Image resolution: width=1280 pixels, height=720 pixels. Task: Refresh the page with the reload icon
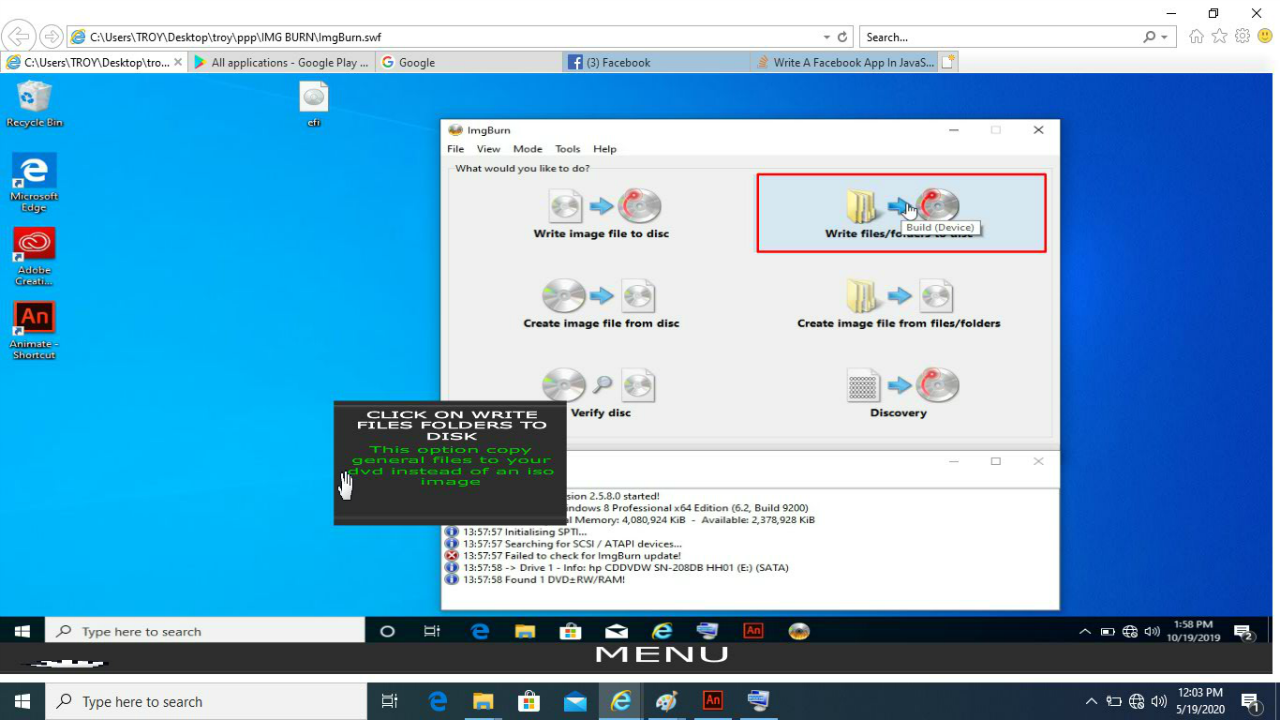(x=843, y=37)
